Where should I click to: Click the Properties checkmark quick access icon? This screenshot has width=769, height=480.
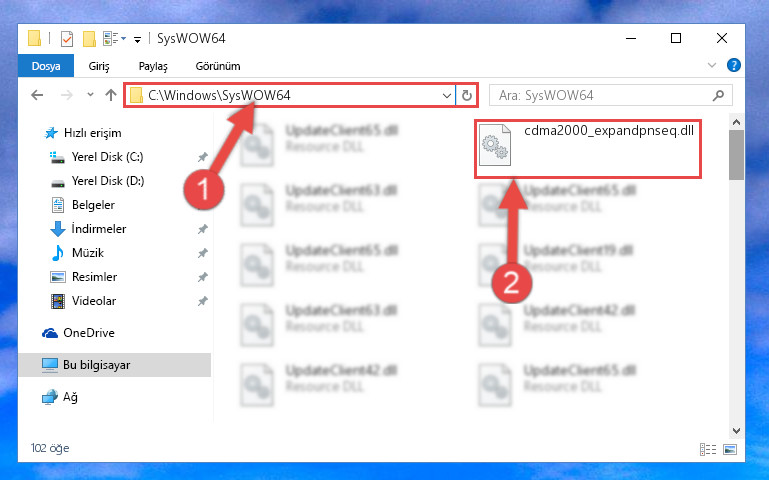[x=67, y=39]
